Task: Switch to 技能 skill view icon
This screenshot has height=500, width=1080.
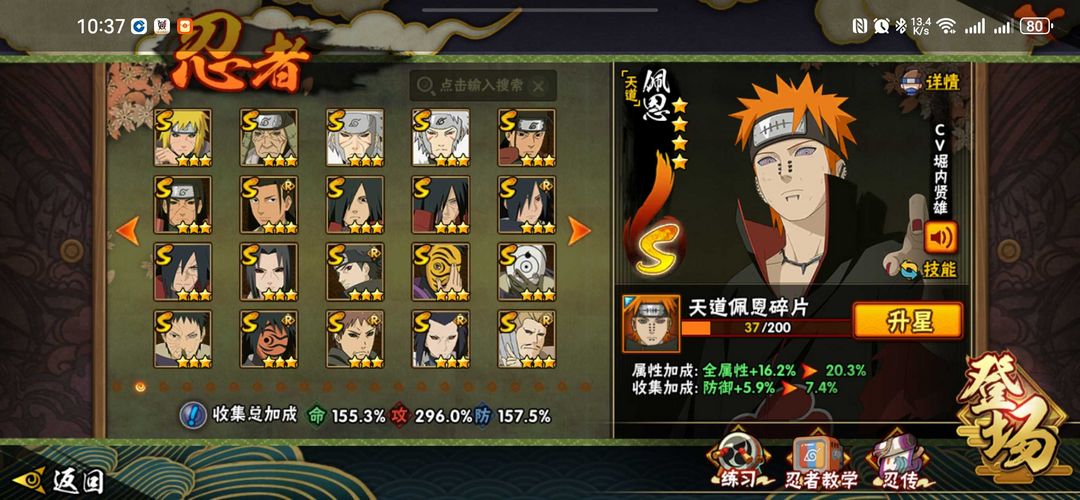Action: point(928,269)
